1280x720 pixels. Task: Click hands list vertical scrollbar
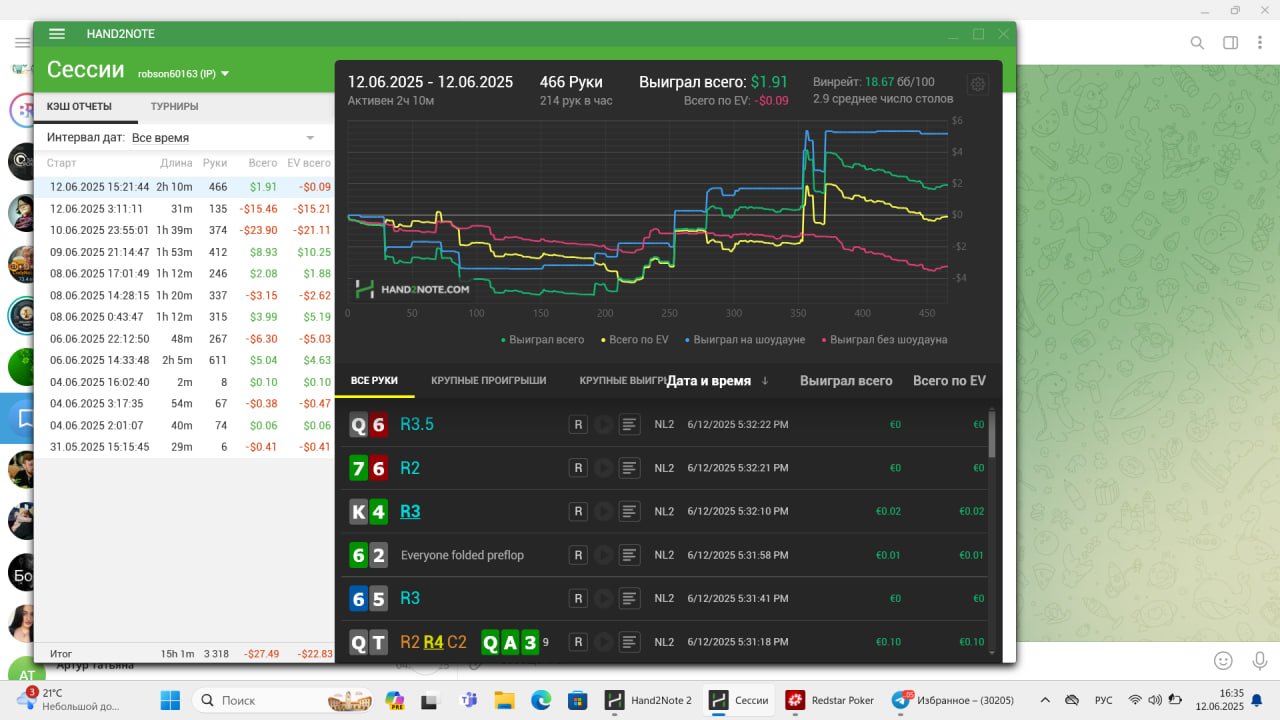click(992, 433)
